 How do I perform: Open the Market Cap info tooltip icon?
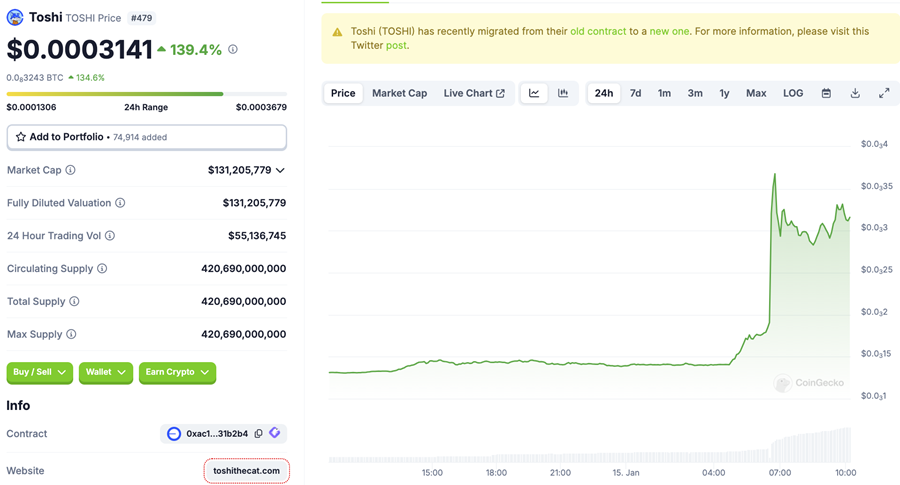pos(70,170)
